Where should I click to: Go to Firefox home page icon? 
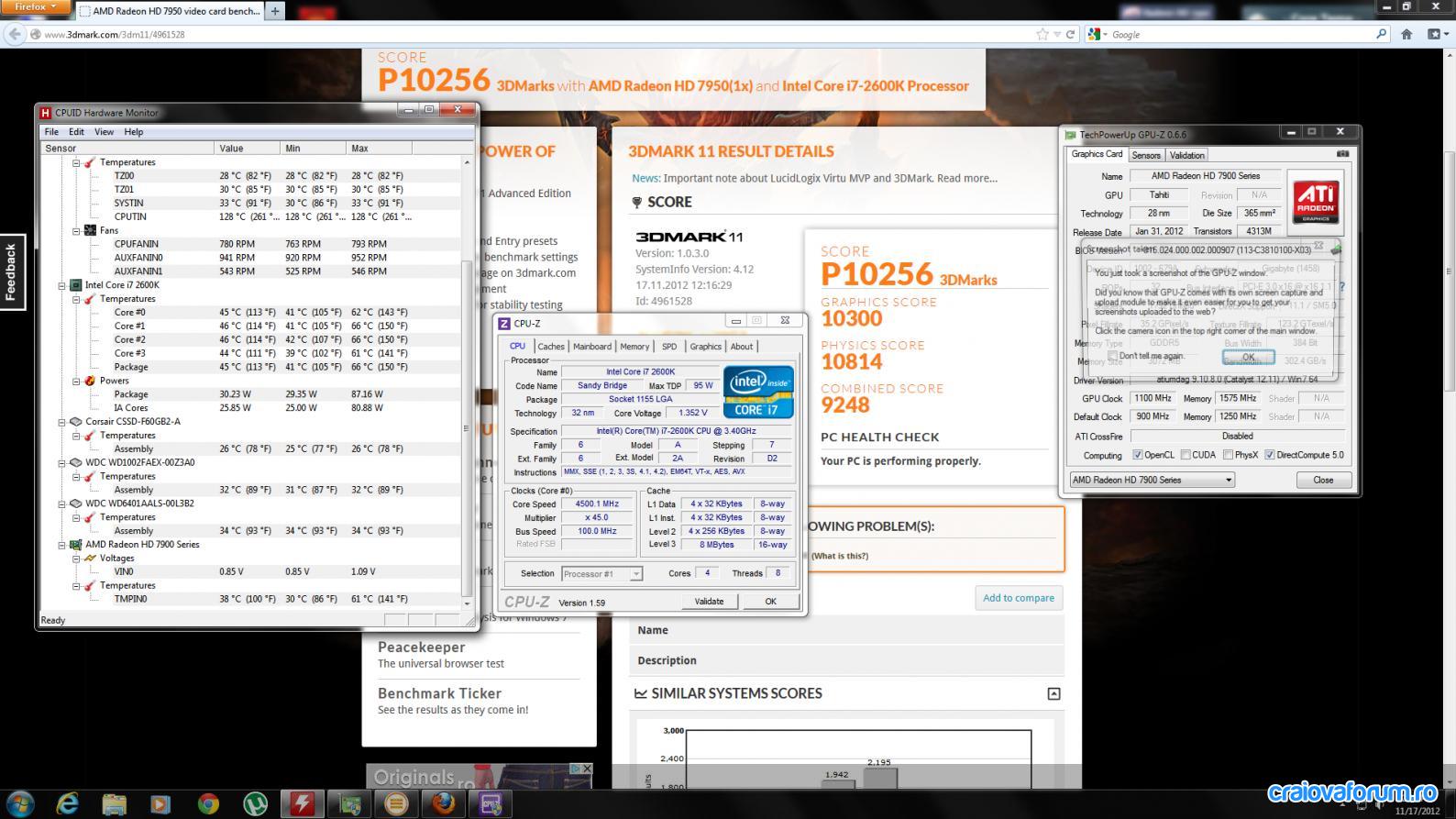point(1406,34)
